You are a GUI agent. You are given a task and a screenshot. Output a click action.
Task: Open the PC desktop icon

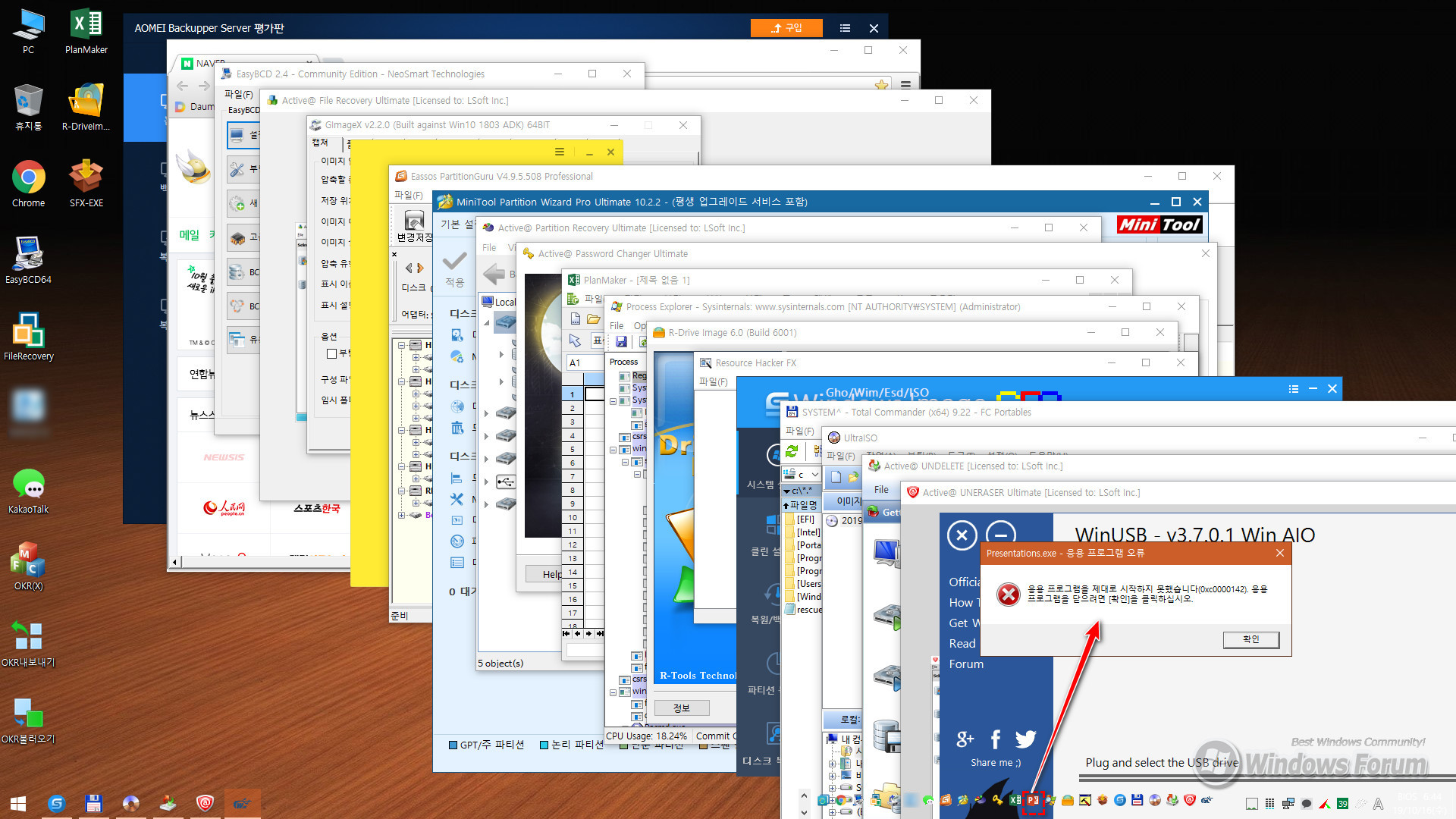pyautogui.click(x=28, y=31)
